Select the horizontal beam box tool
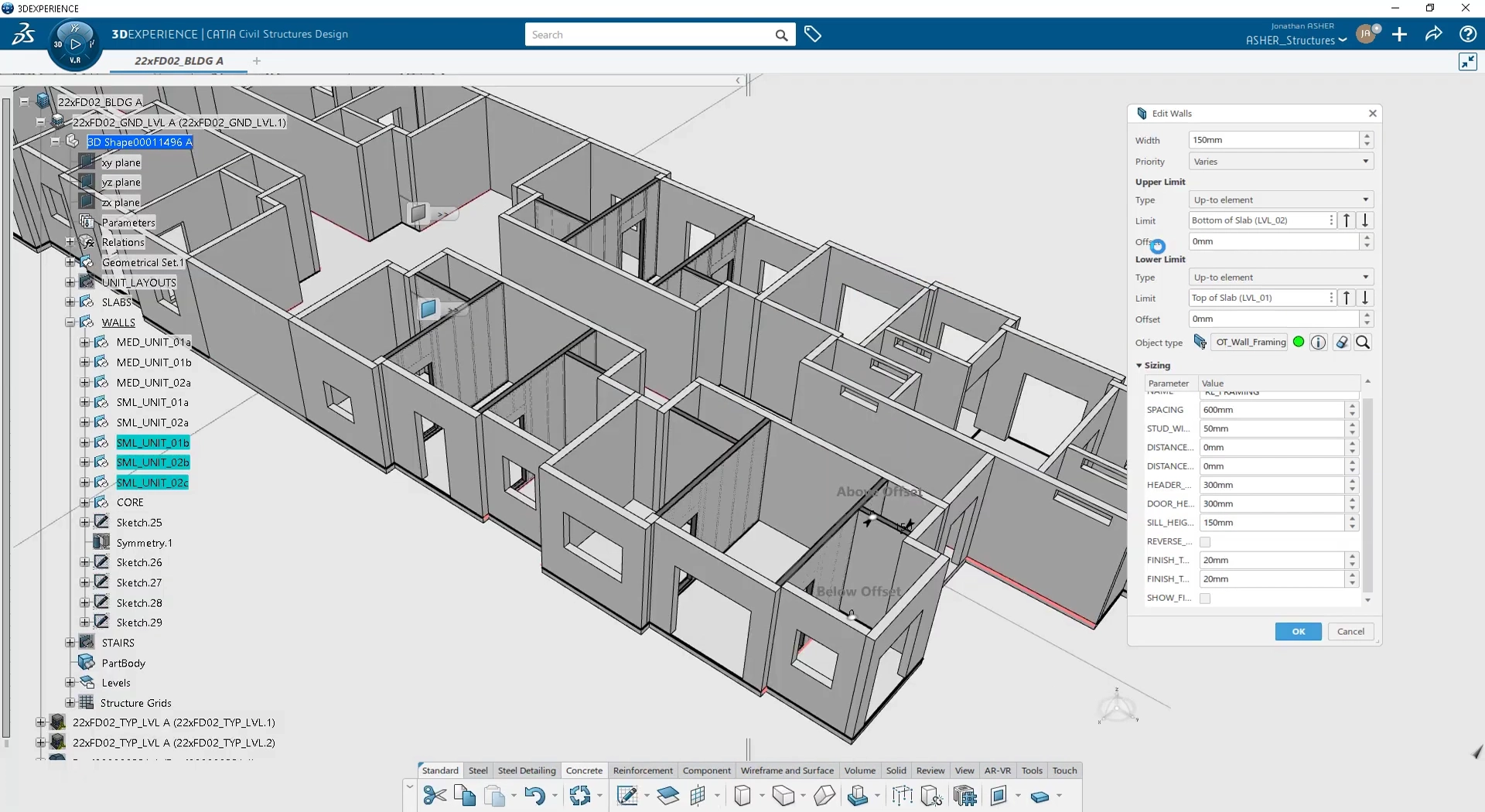This screenshot has height=812, width=1485. 783,795
